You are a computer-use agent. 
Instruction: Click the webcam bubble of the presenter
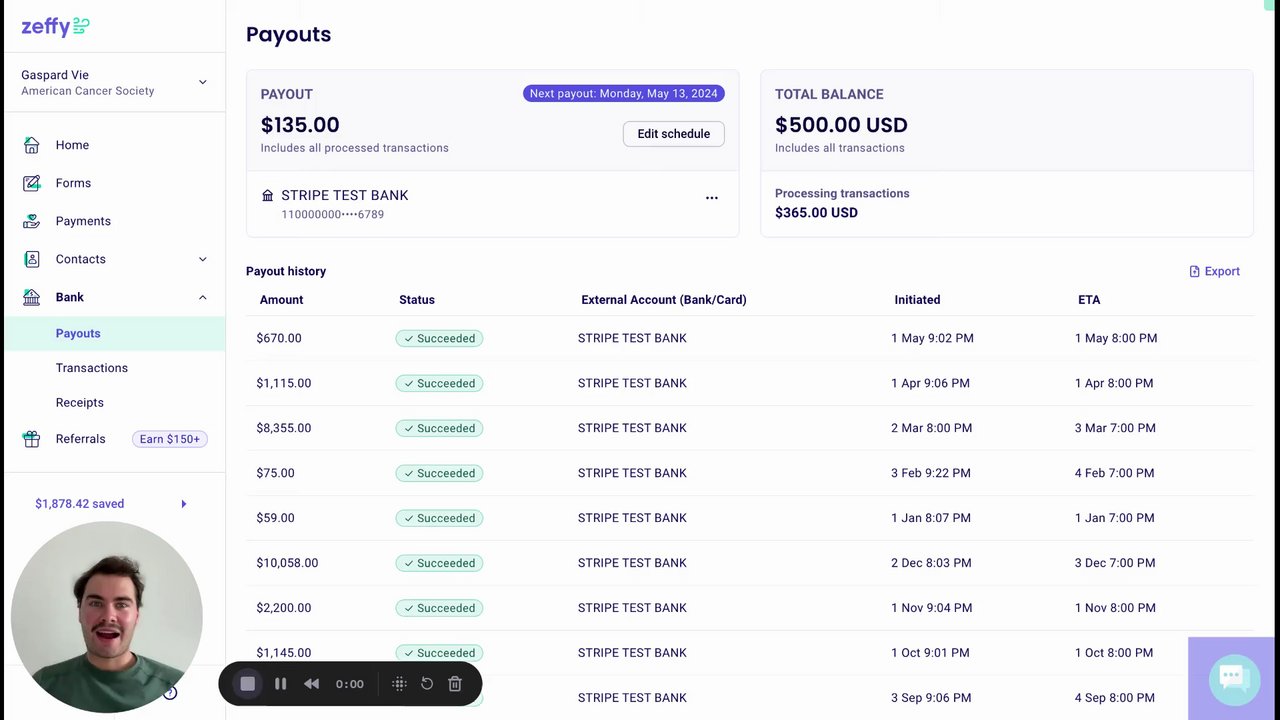coord(107,617)
